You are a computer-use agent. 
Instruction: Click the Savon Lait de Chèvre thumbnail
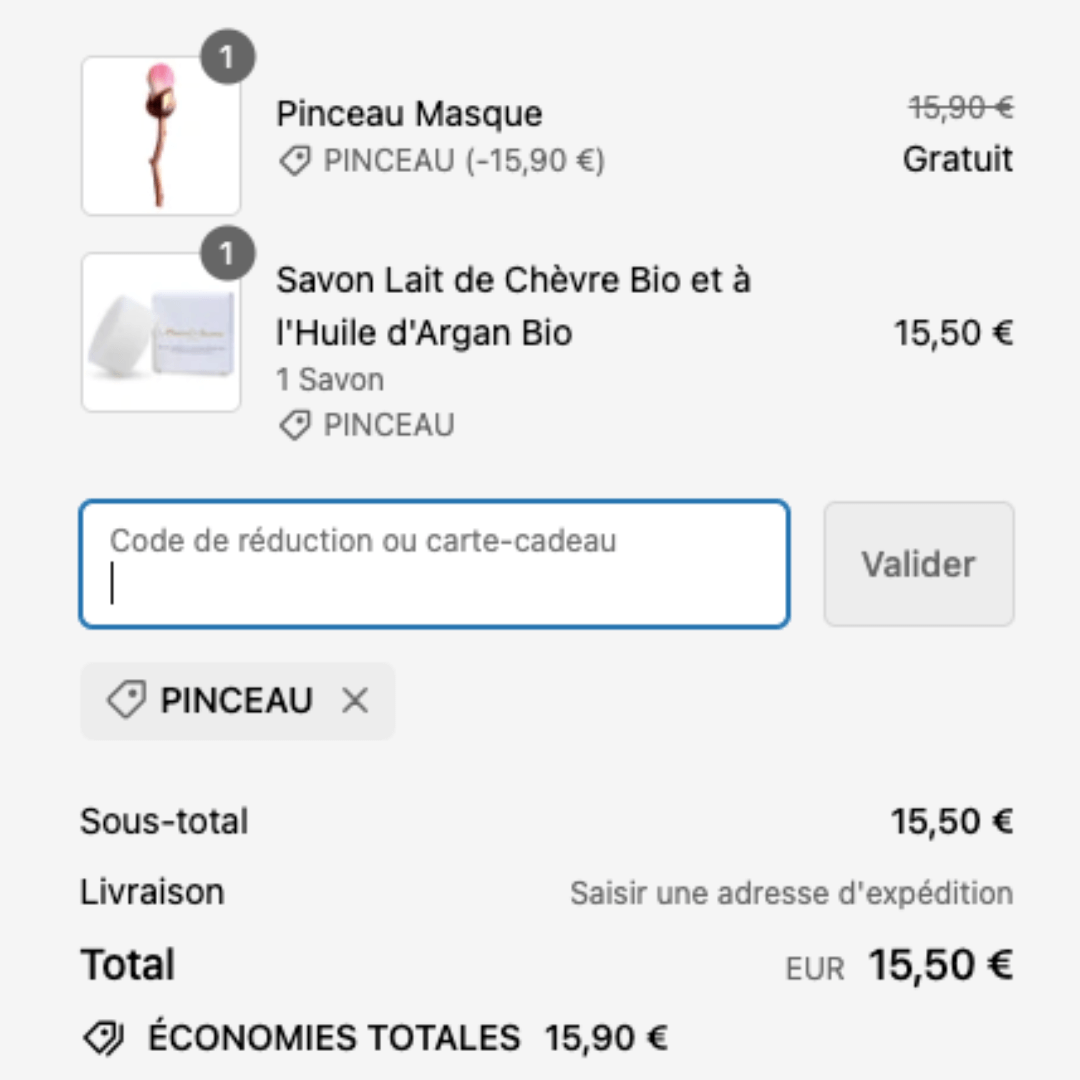(x=161, y=332)
